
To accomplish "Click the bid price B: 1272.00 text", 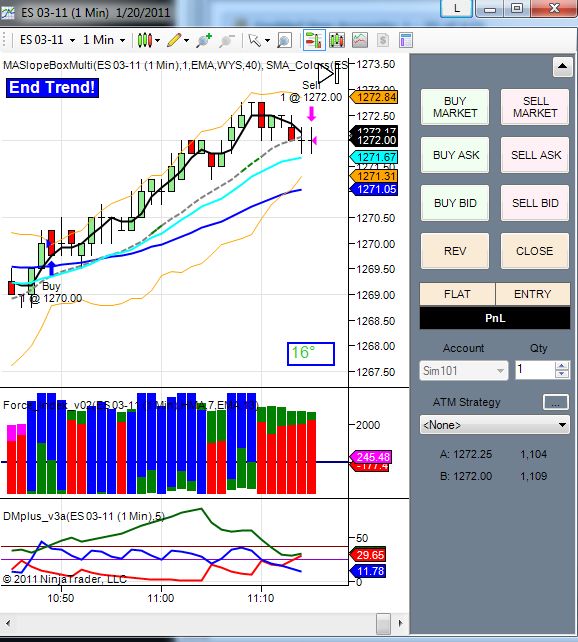I will click(466, 476).
